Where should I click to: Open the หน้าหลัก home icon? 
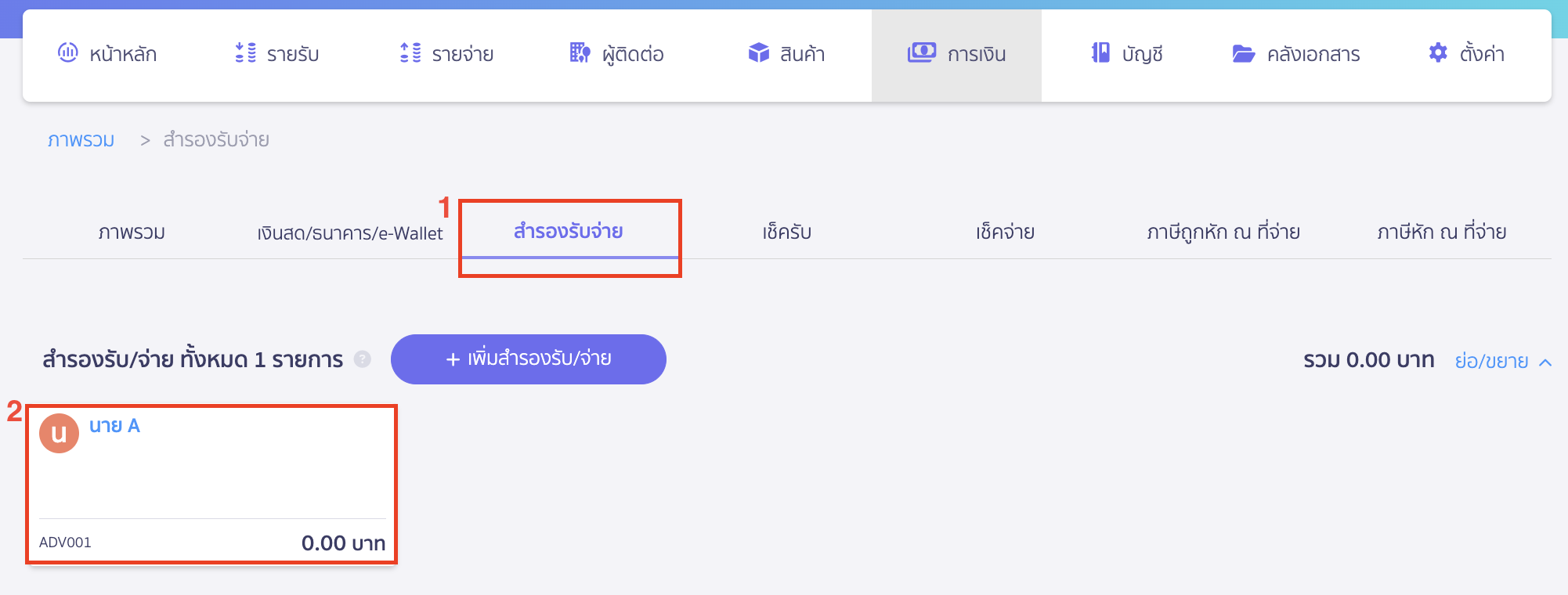click(x=68, y=53)
